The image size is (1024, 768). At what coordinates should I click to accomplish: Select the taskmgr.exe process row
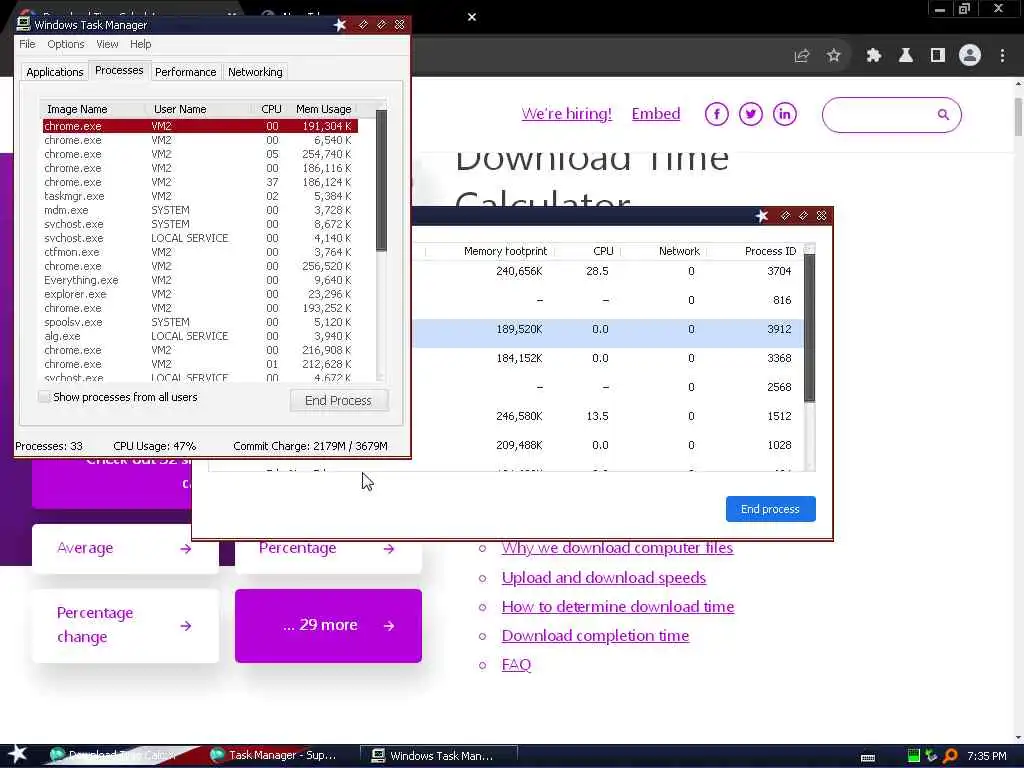200,196
